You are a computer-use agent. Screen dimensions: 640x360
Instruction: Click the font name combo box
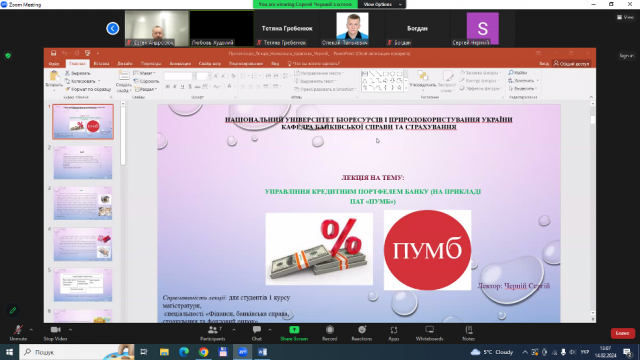179,76
